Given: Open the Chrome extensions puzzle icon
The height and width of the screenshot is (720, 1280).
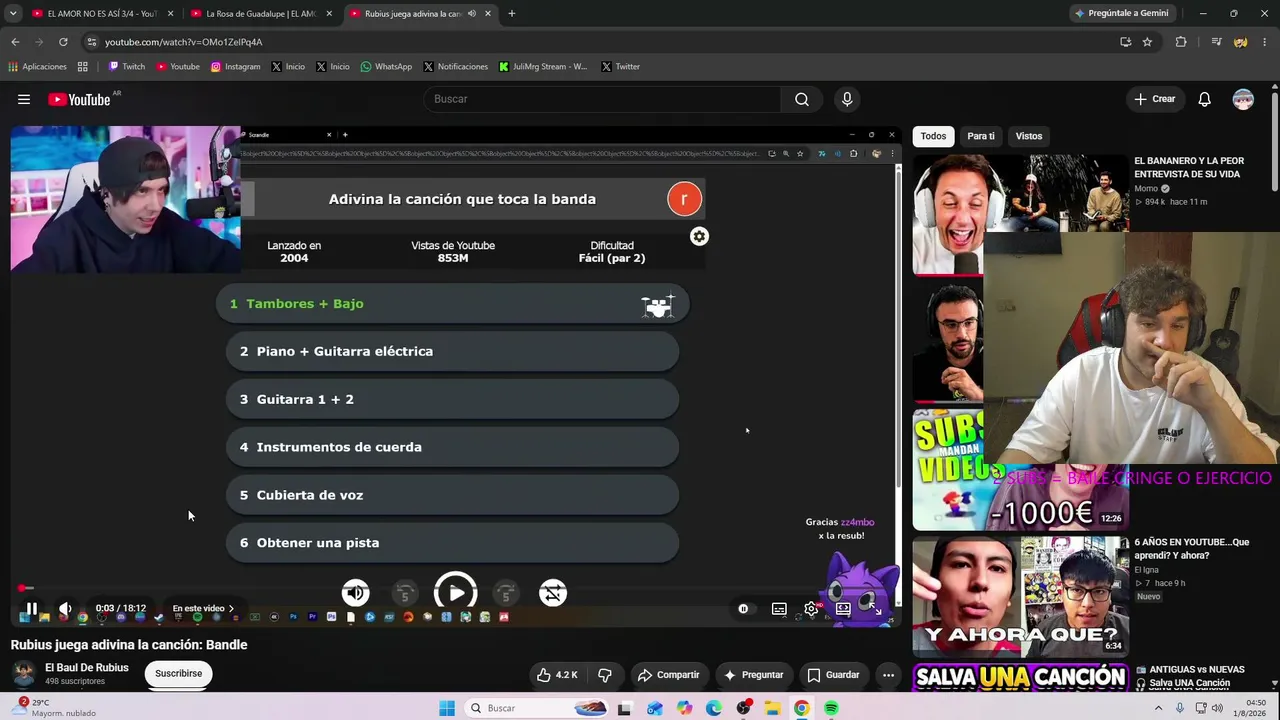Looking at the screenshot, I should pos(1181,42).
